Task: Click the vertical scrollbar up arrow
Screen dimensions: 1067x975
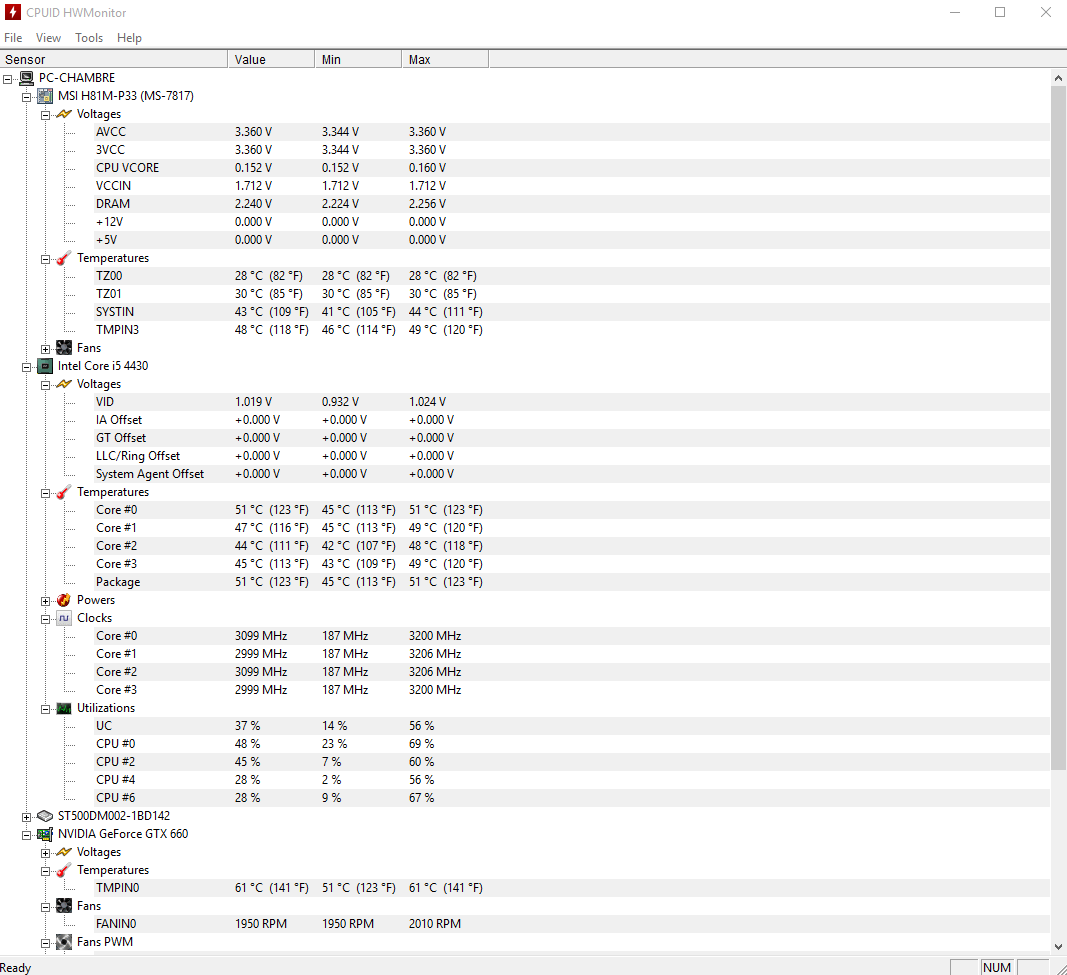Action: pyautogui.click(x=1058, y=78)
